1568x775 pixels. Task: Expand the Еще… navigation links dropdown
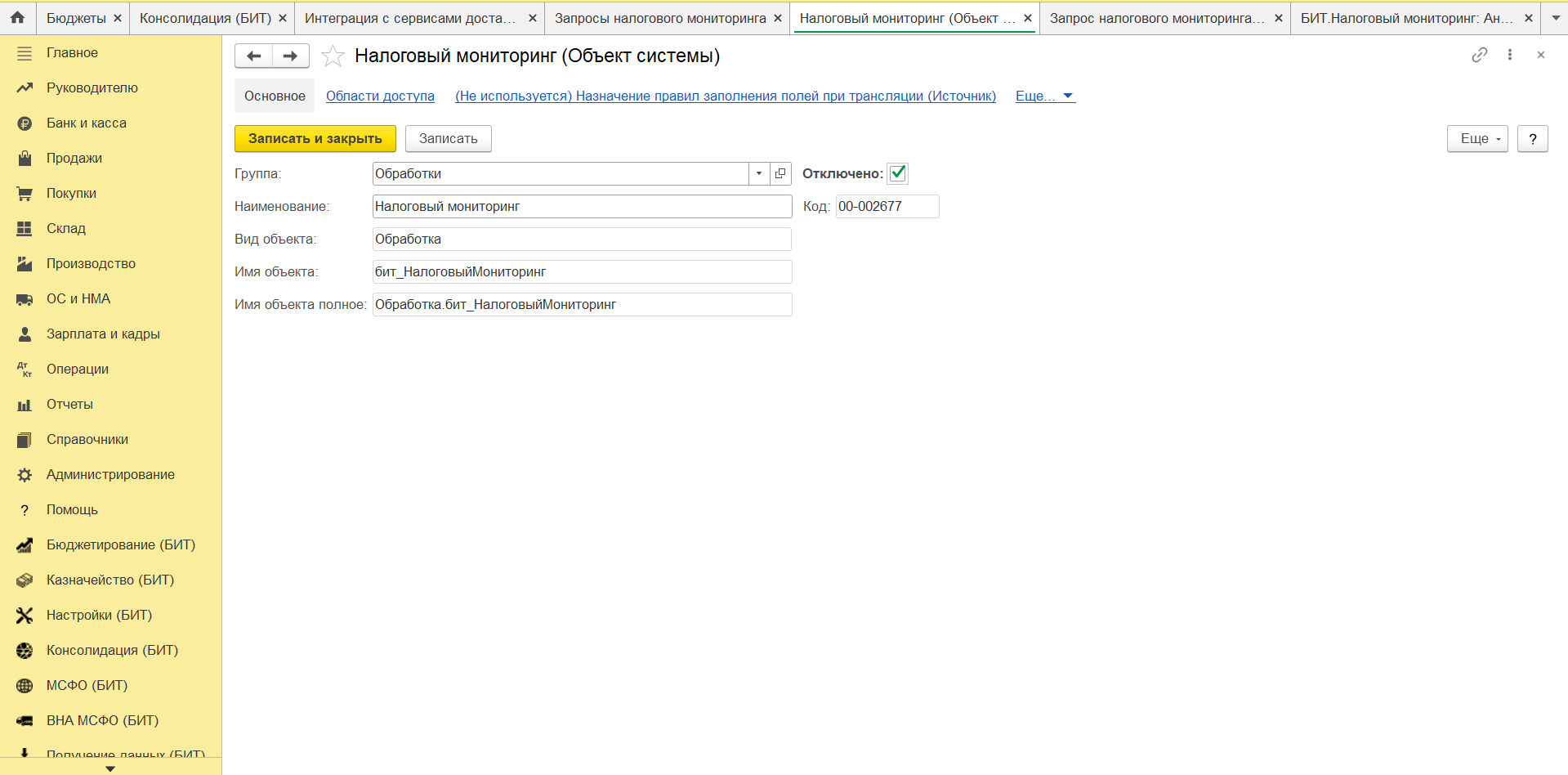1045,96
